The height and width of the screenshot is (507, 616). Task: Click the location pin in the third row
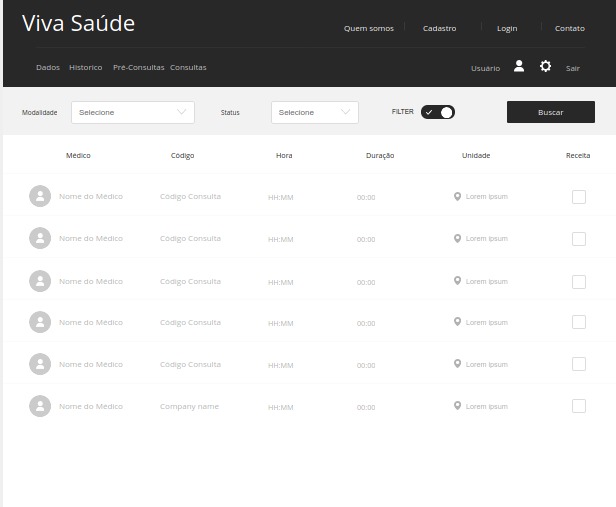click(x=457, y=281)
